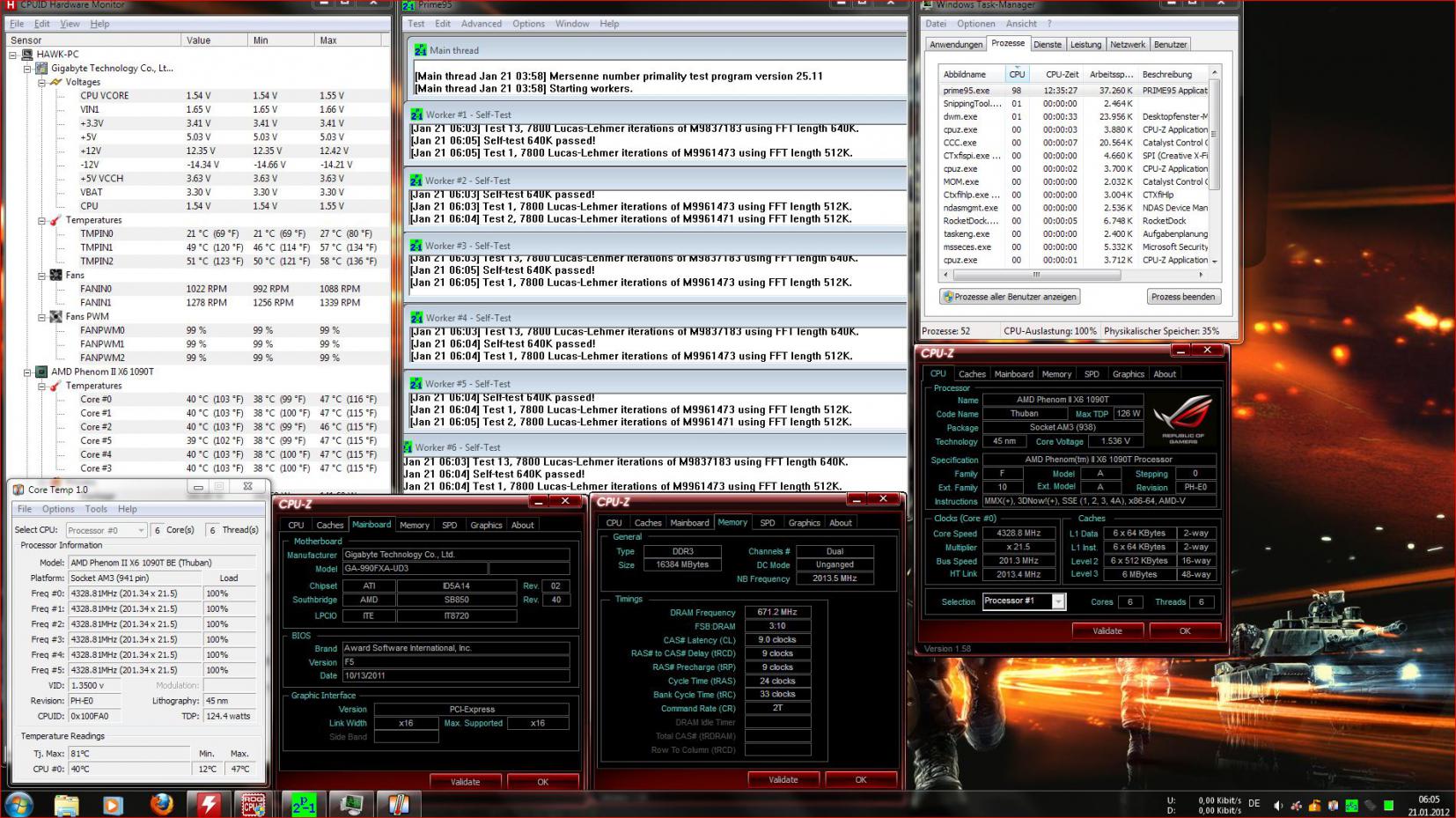Open the View menu in HWMonitor

tap(70, 24)
